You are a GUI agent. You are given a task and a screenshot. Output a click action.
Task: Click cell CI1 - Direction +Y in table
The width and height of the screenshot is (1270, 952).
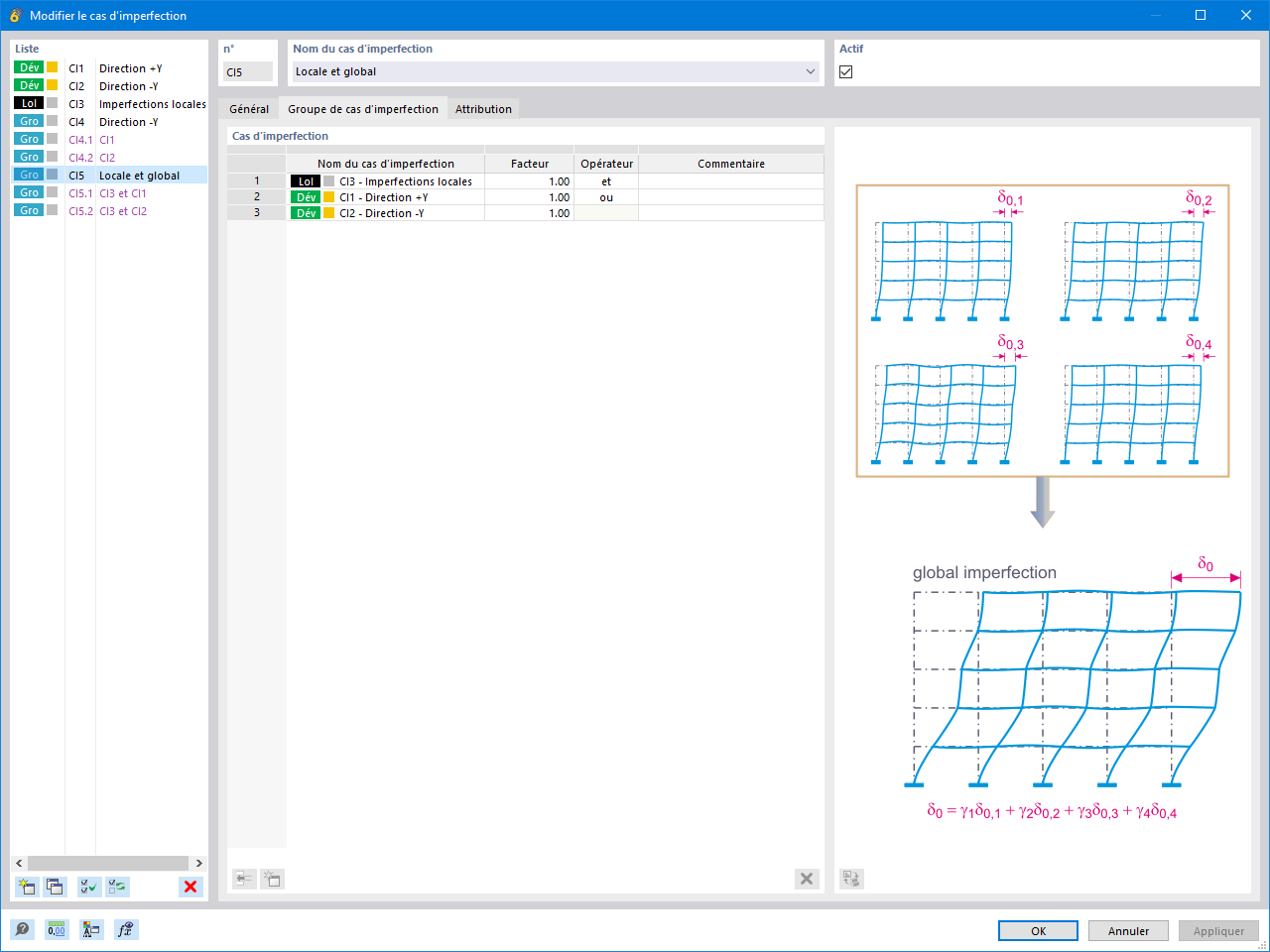(x=386, y=197)
